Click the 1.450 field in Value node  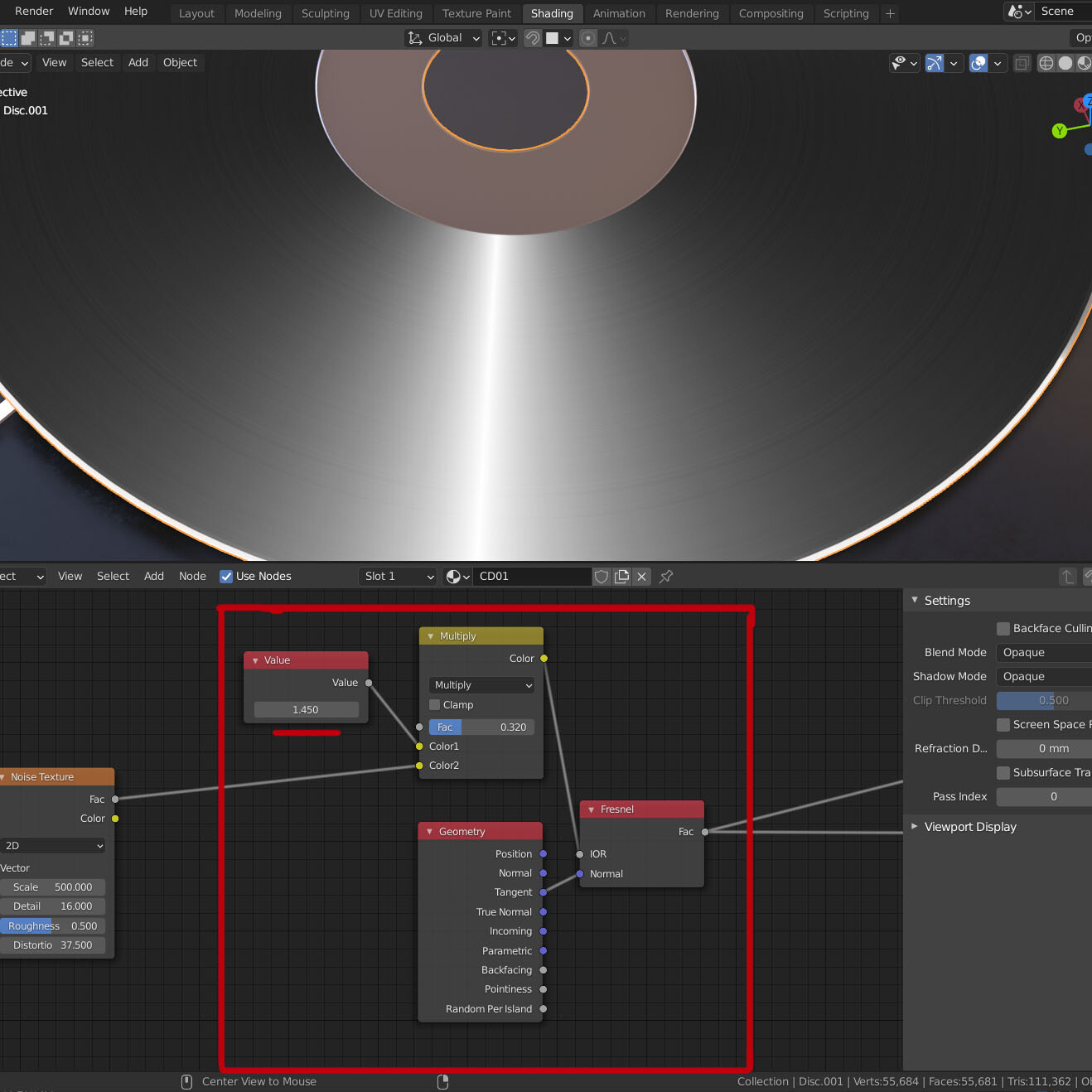coord(306,710)
